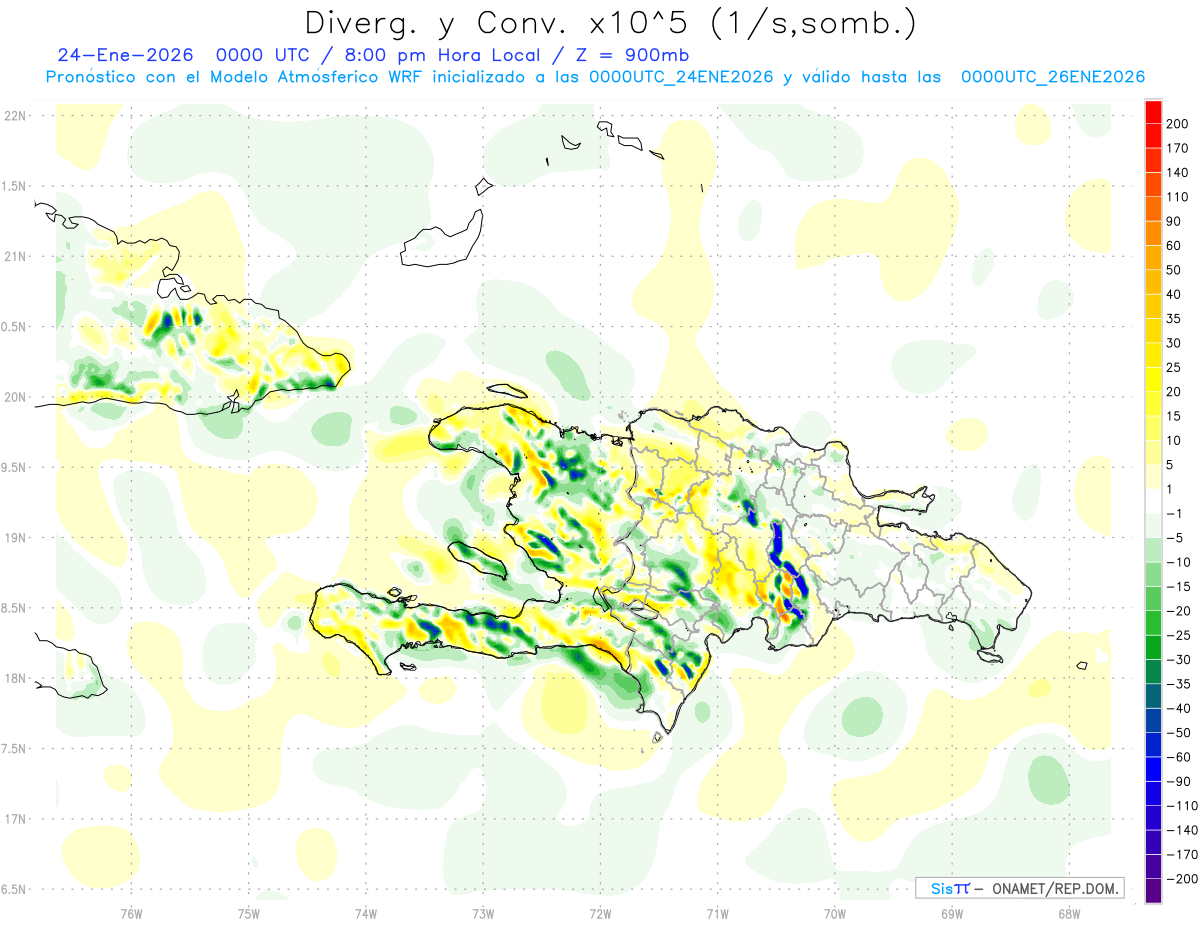
Task: Click the 6.5N latitude label
Action: pyautogui.click(x=14, y=888)
